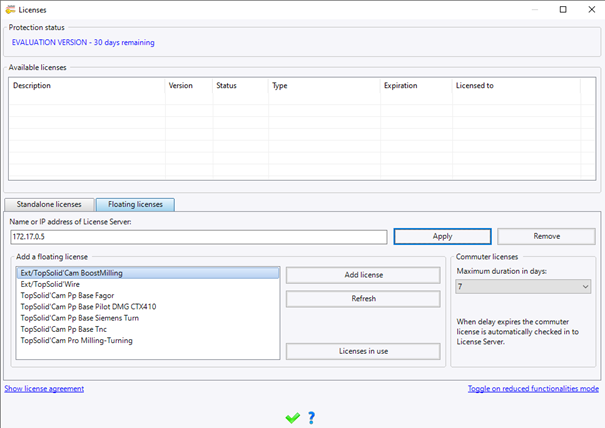The height and width of the screenshot is (428, 605).
Task: Select Ext/TopSolid'Wire in the license list
Action: point(148,284)
